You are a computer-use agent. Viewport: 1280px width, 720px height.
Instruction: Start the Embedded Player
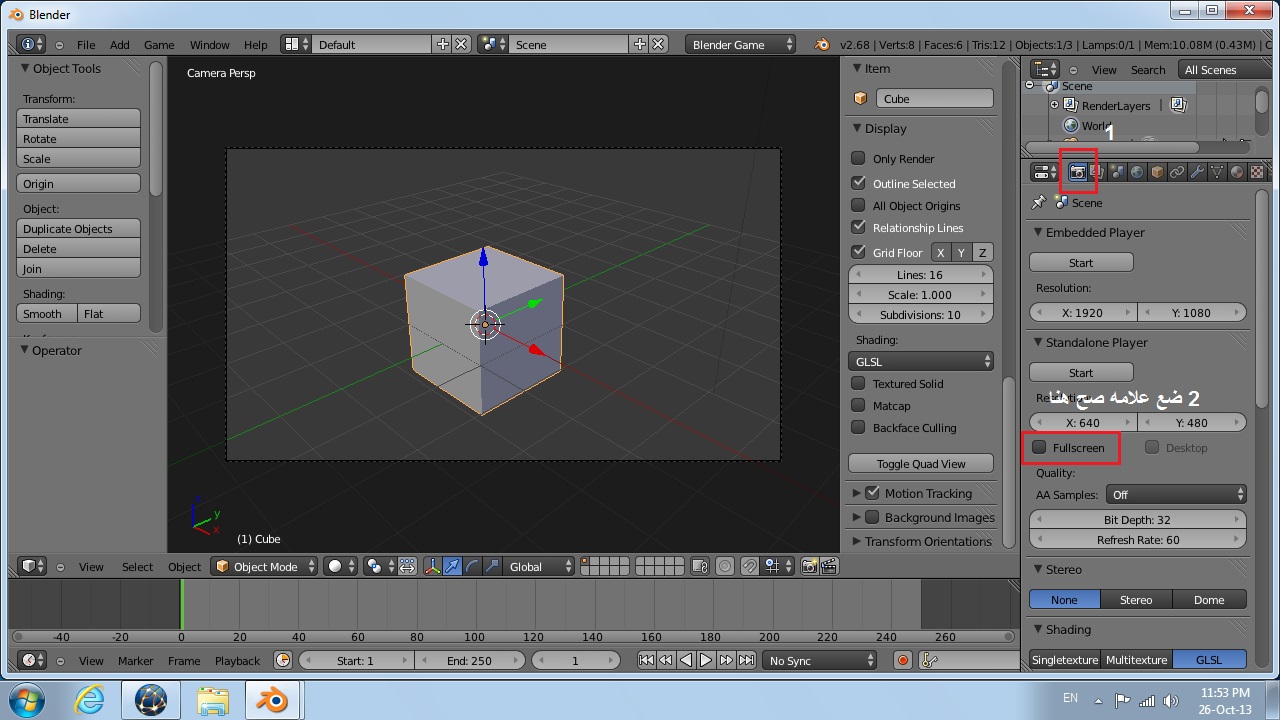coord(1081,262)
